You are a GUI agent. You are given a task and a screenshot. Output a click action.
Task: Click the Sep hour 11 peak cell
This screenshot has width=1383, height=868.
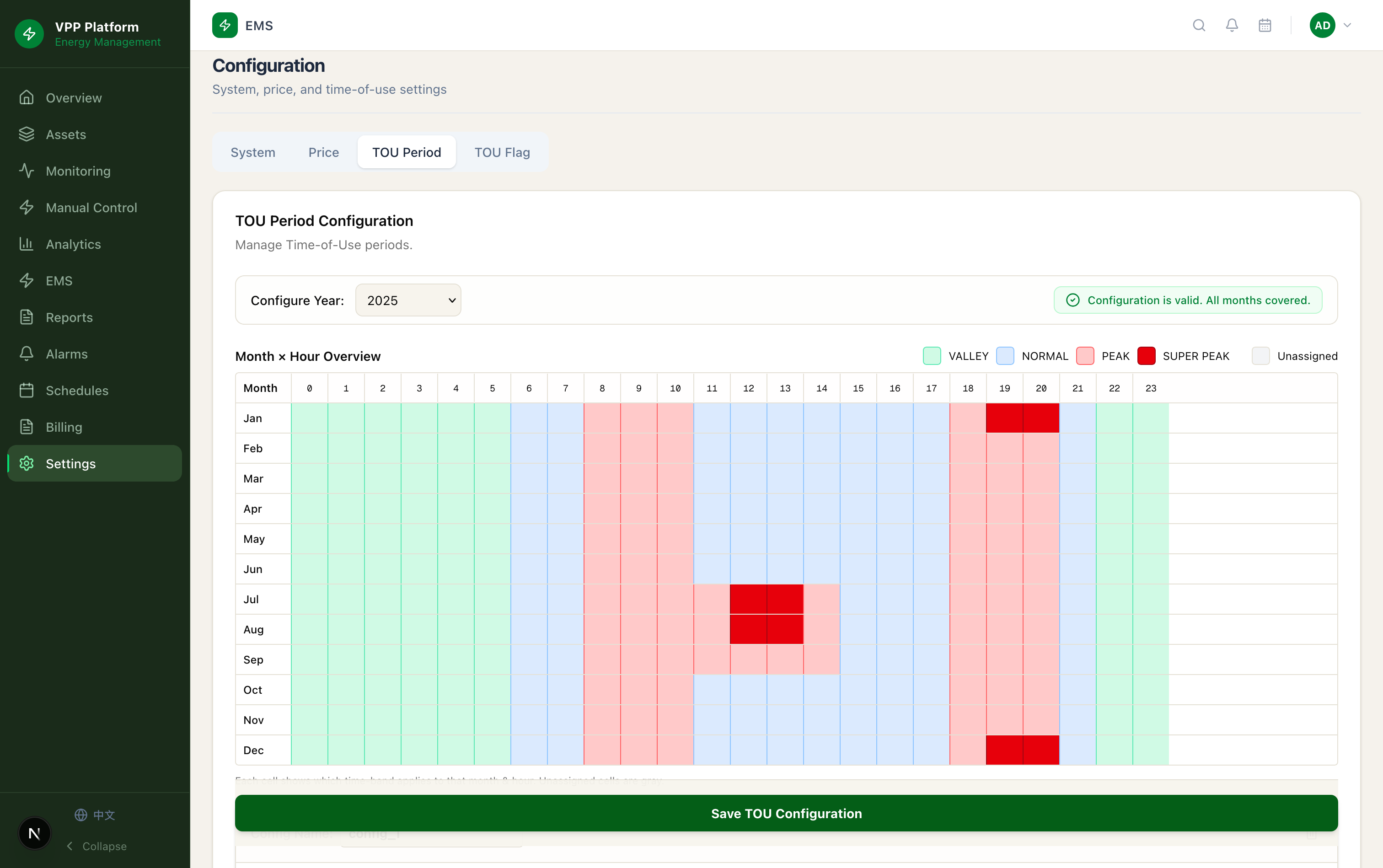click(x=712, y=659)
